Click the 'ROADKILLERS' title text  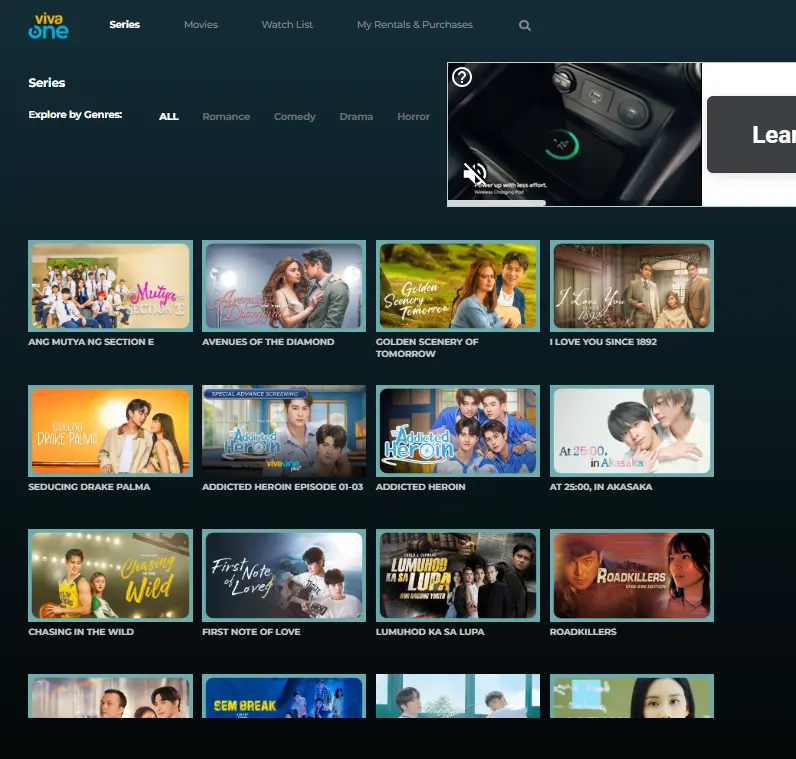583,632
